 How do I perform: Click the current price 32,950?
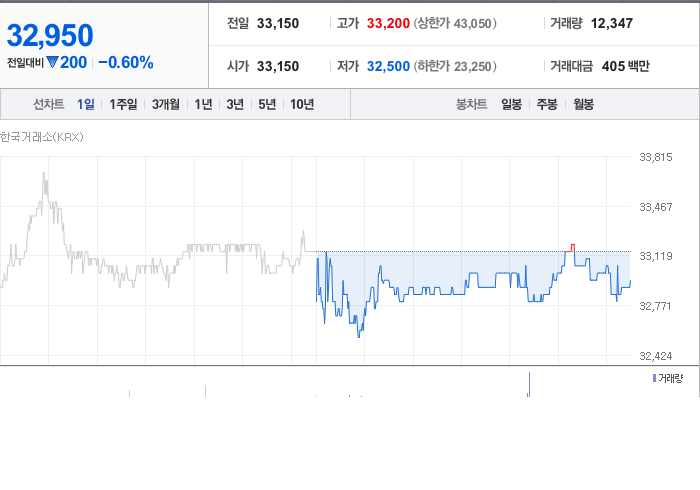pos(50,35)
